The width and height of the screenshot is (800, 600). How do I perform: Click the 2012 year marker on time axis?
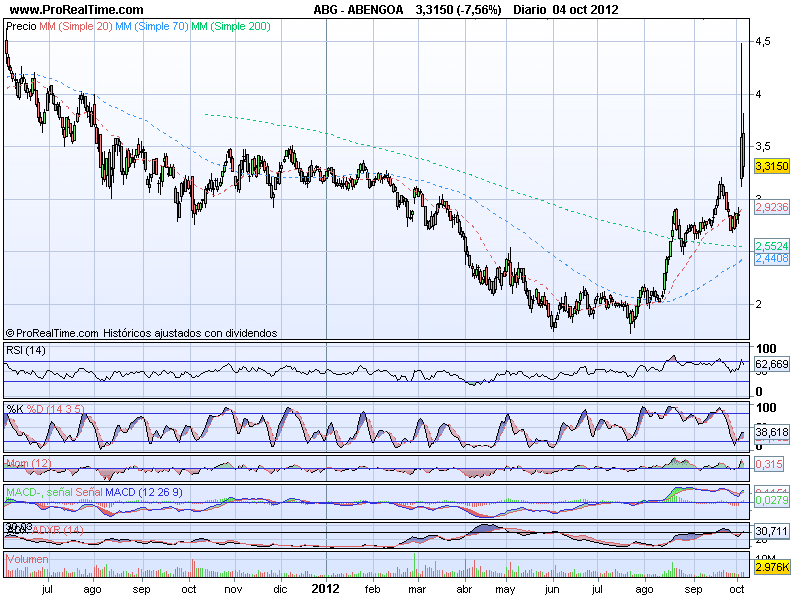pos(326,589)
